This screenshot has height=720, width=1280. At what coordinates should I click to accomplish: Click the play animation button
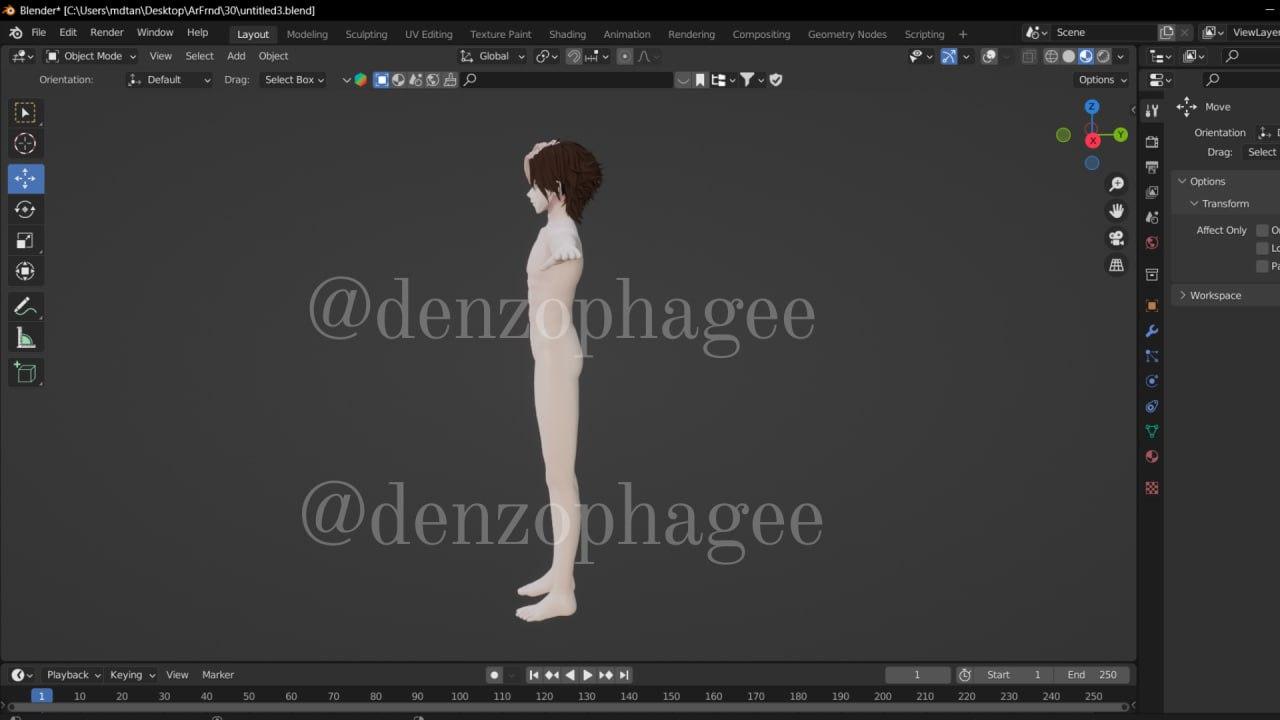[x=588, y=675]
